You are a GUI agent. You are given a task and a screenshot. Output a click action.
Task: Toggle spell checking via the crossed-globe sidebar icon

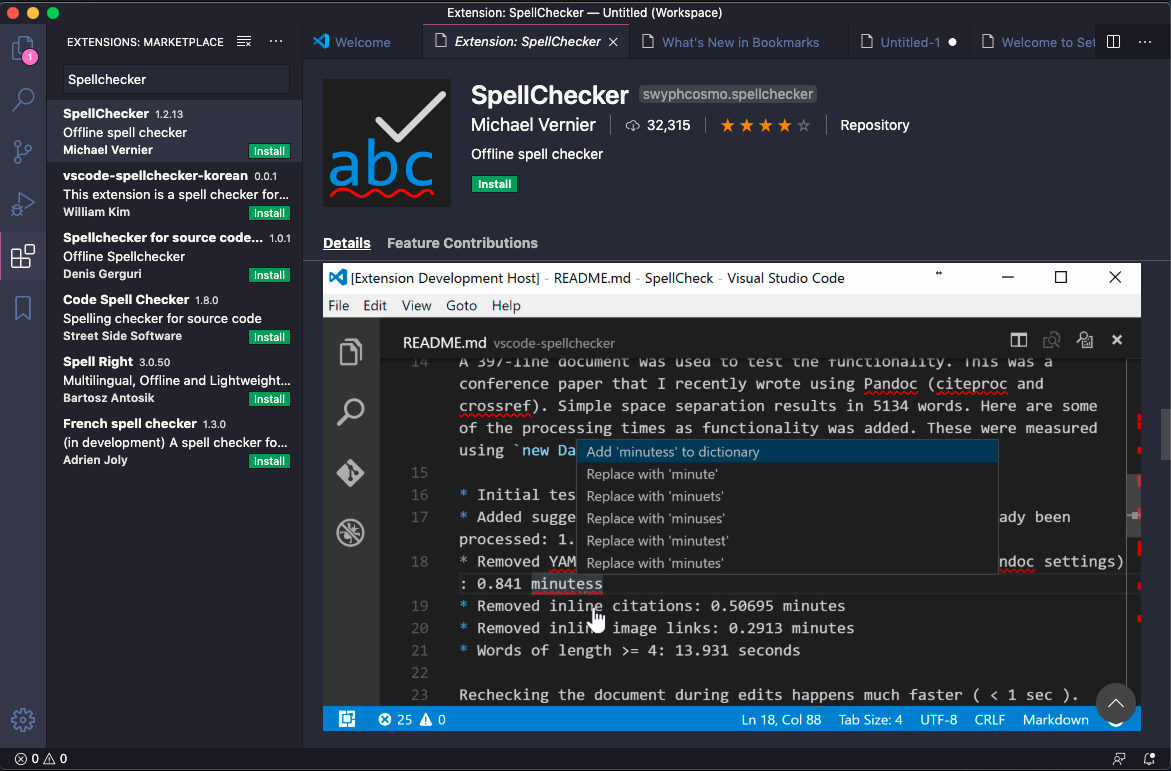[351, 533]
